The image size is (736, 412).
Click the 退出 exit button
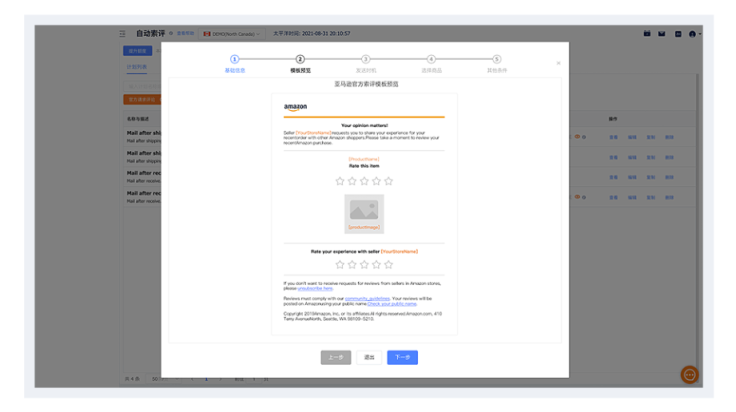[x=369, y=357]
